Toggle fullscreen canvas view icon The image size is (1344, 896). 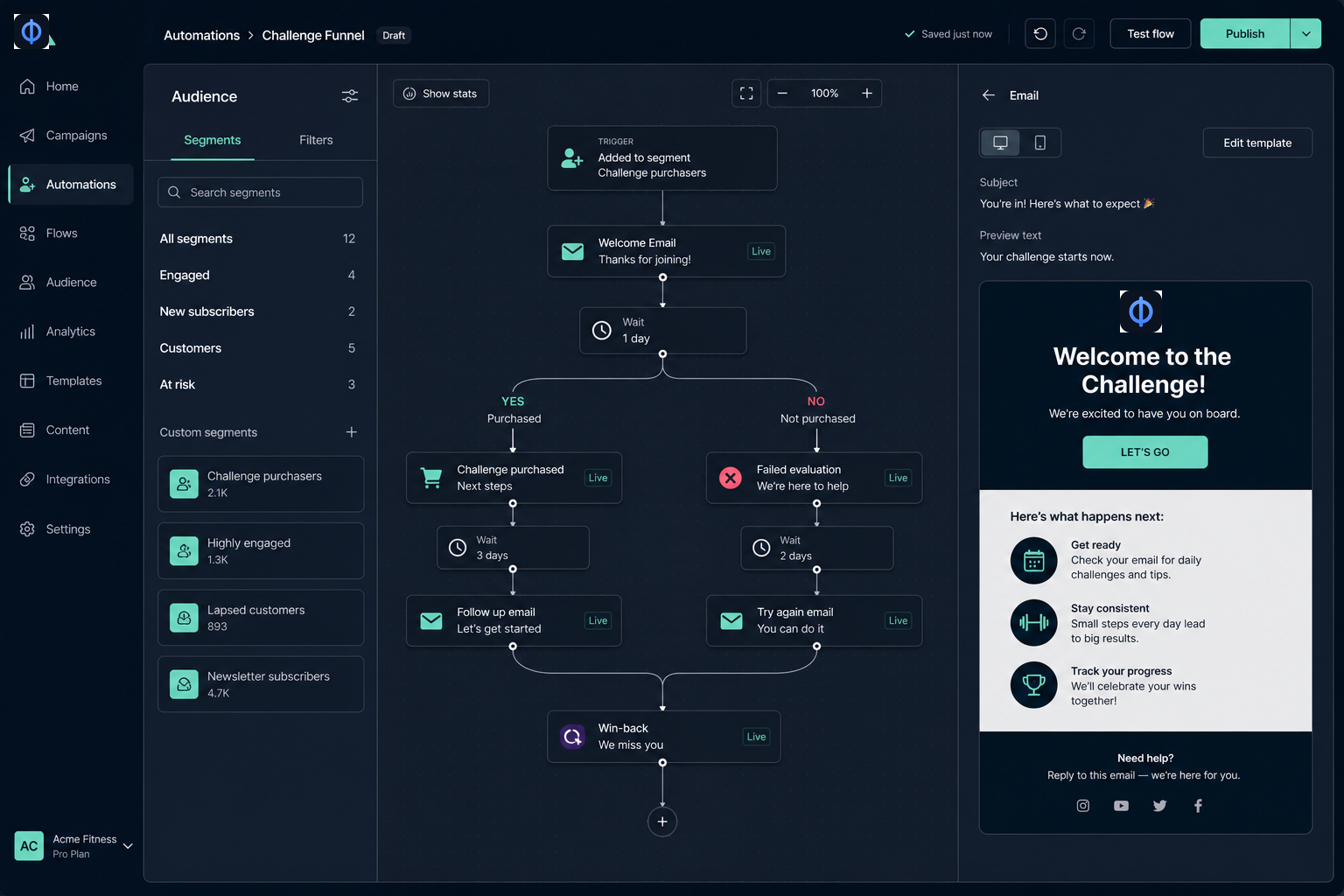coord(746,94)
